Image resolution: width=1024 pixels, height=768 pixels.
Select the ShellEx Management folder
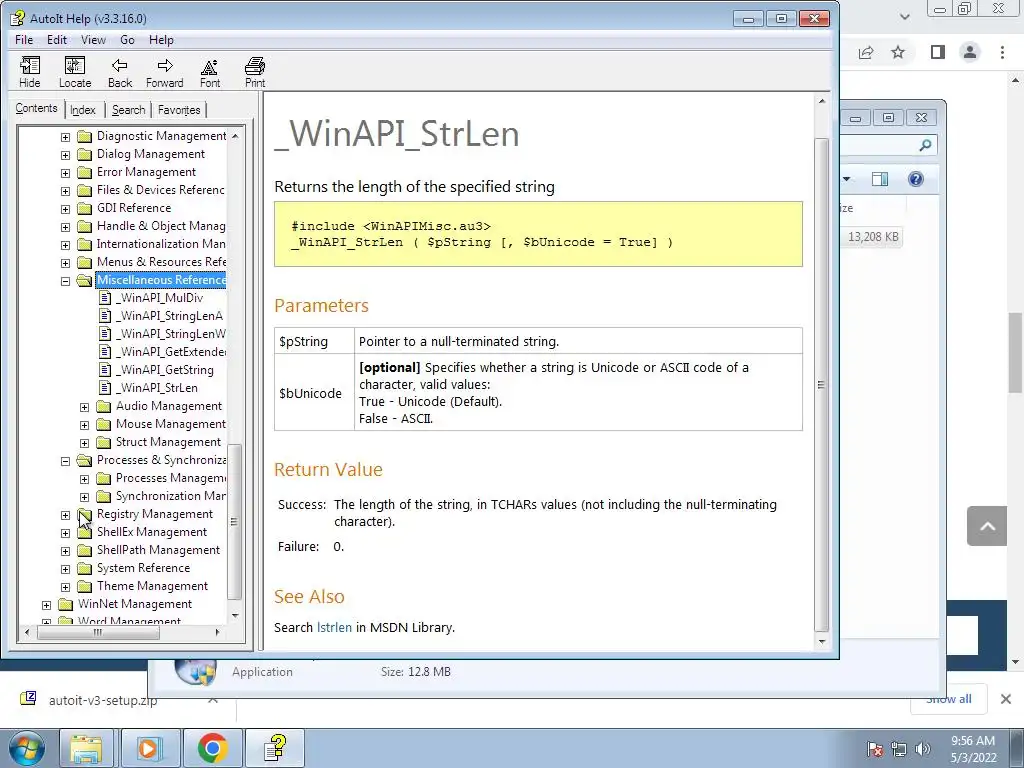coord(152,532)
